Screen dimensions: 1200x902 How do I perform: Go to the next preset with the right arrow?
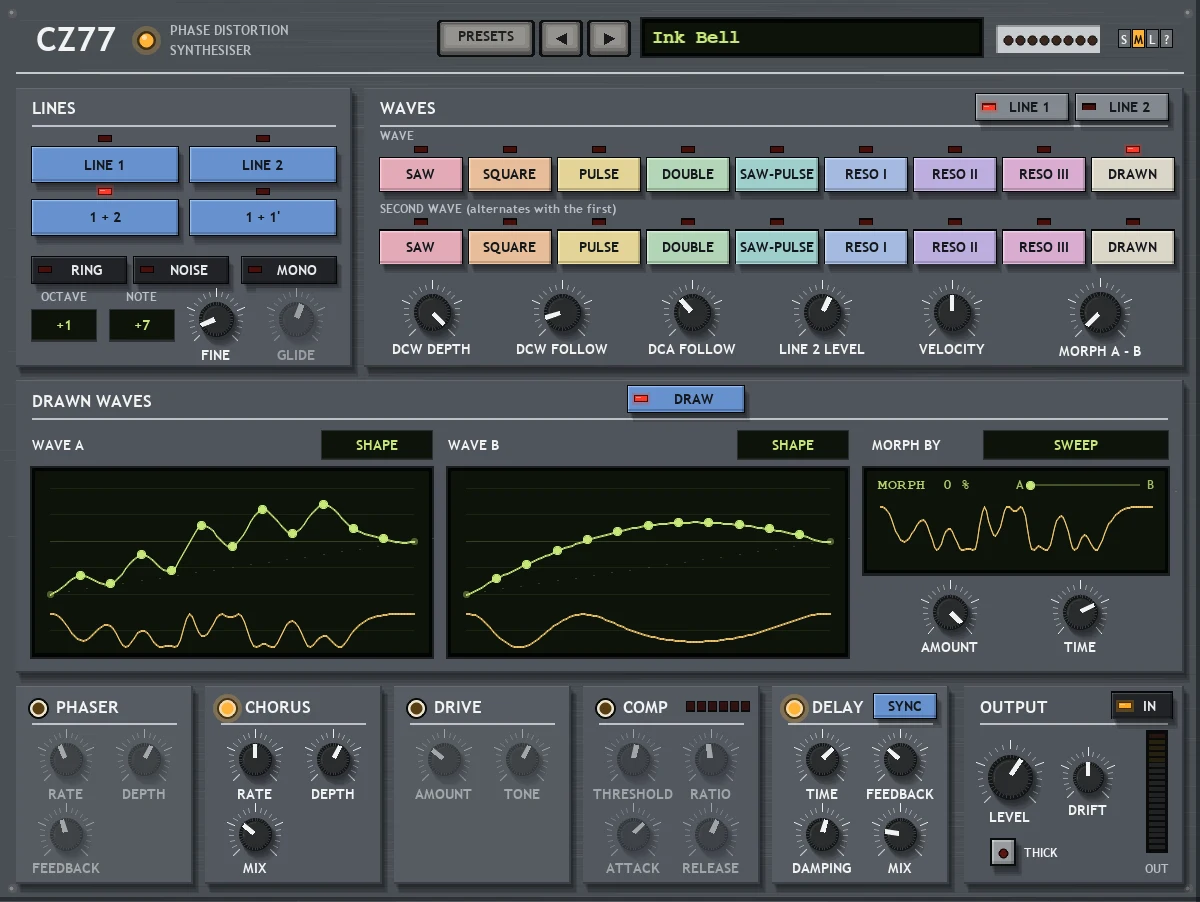tap(608, 38)
